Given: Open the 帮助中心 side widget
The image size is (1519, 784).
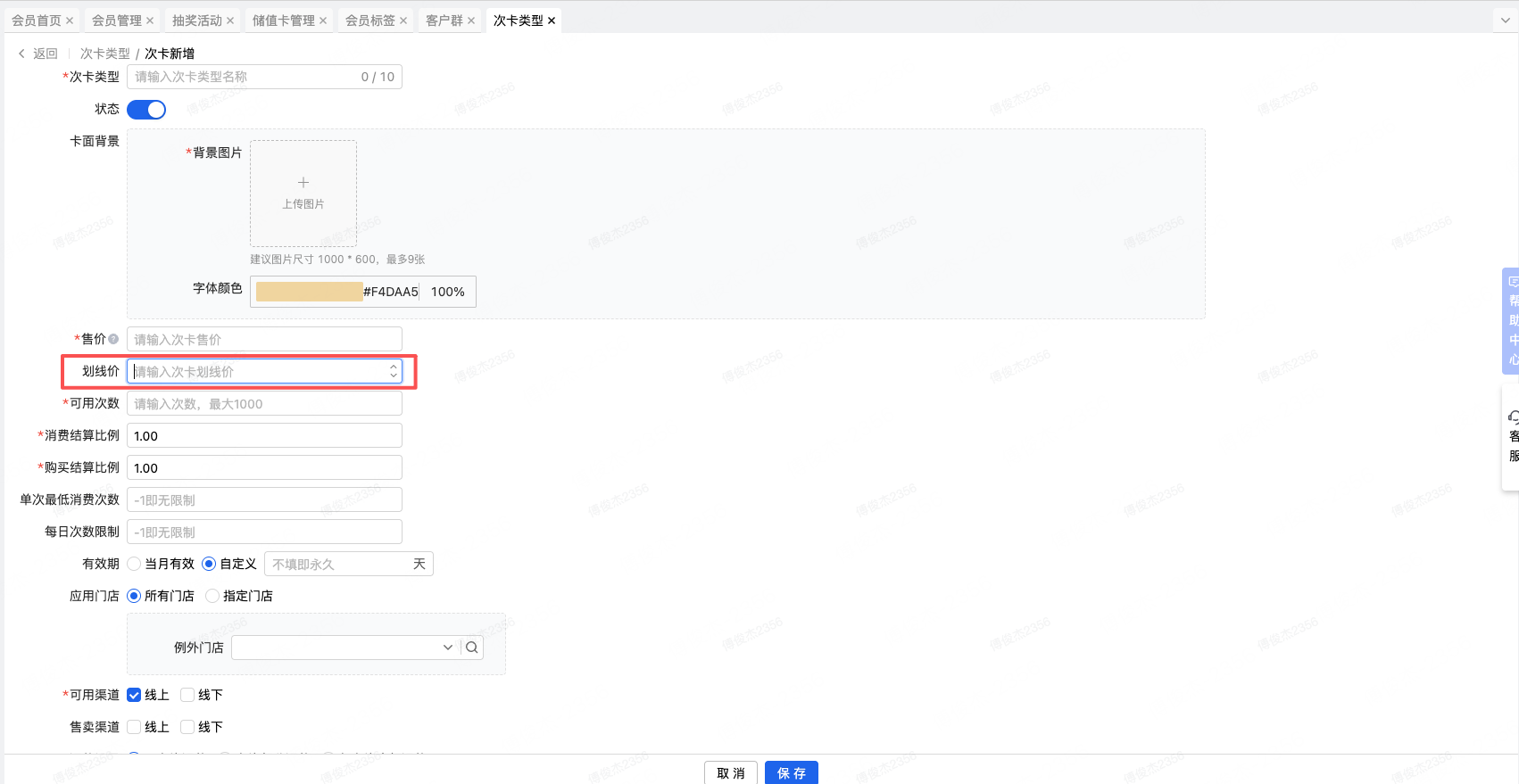Looking at the screenshot, I should [x=1512, y=321].
